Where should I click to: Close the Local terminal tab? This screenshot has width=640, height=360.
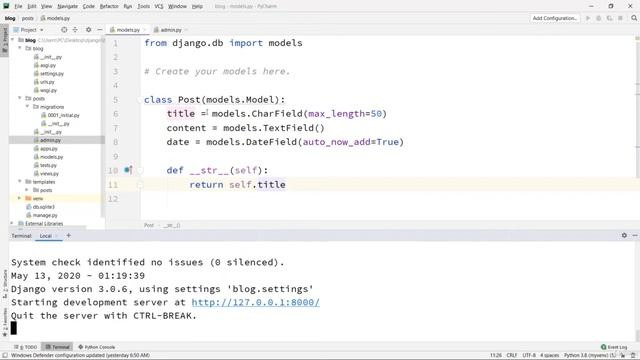click(56, 236)
